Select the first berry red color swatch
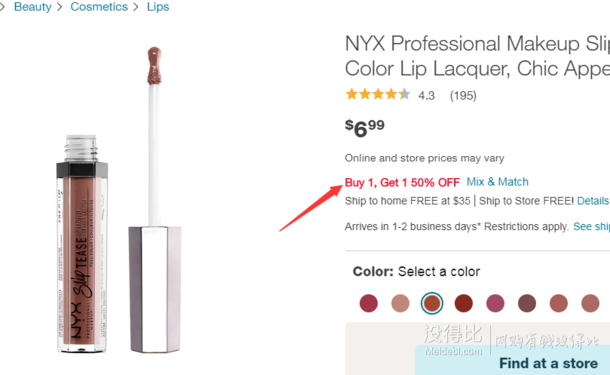This screenshot has height=375, width=610. (x=368, y=303)
